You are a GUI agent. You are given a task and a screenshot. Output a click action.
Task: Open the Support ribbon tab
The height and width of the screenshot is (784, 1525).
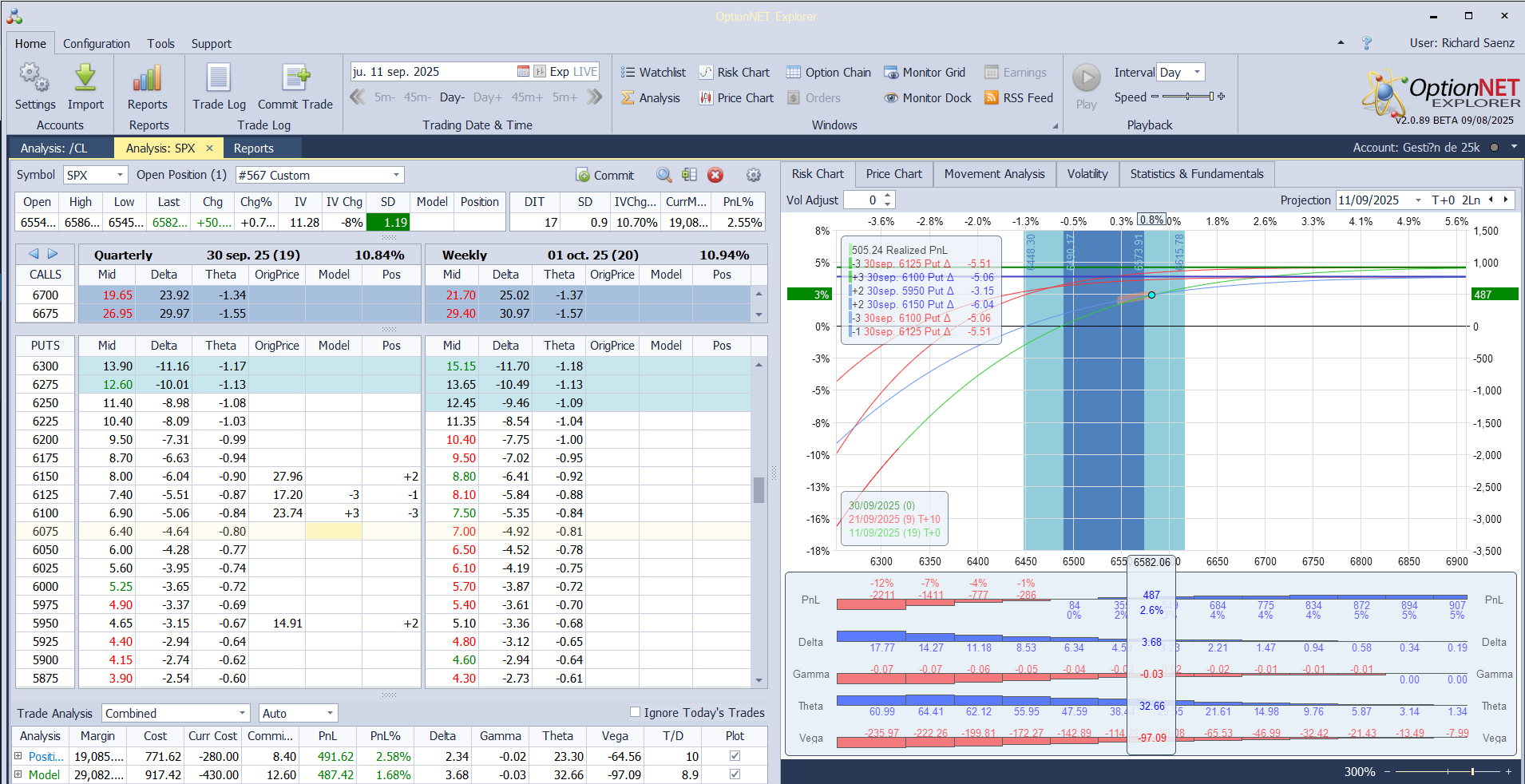(212, 44)
